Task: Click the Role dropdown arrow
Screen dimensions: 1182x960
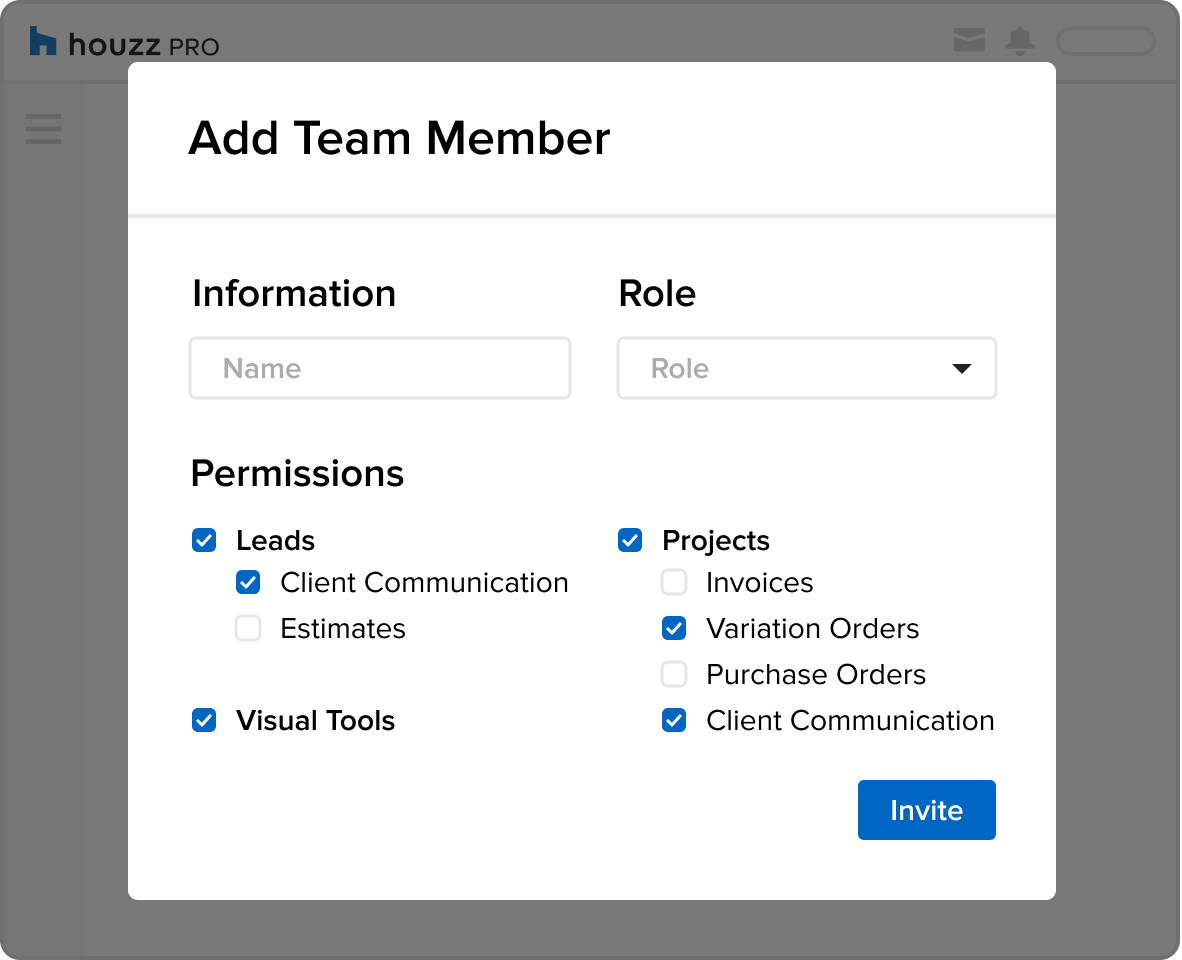Action: (x=961, y=368)
